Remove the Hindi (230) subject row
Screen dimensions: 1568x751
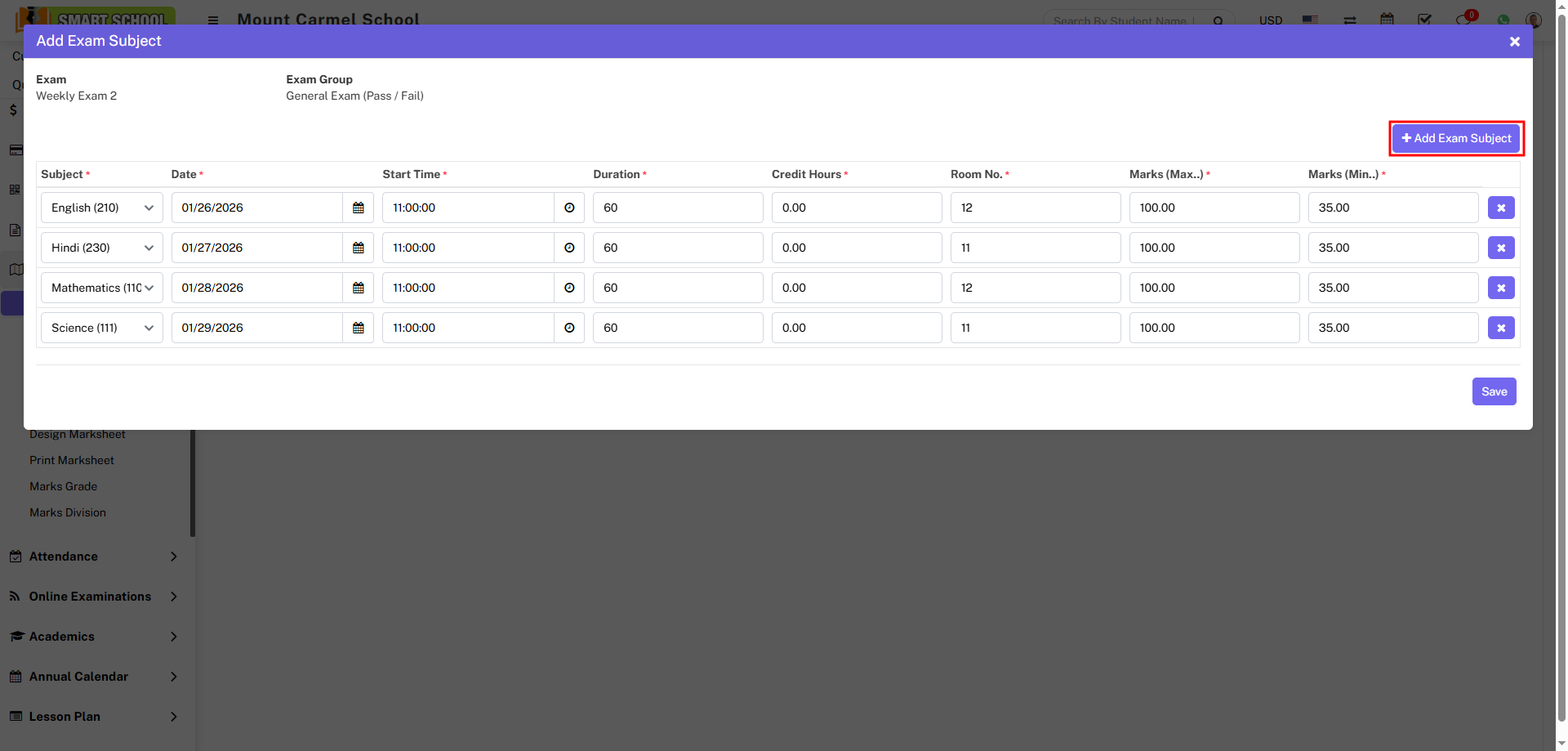tap(1501, 248)
